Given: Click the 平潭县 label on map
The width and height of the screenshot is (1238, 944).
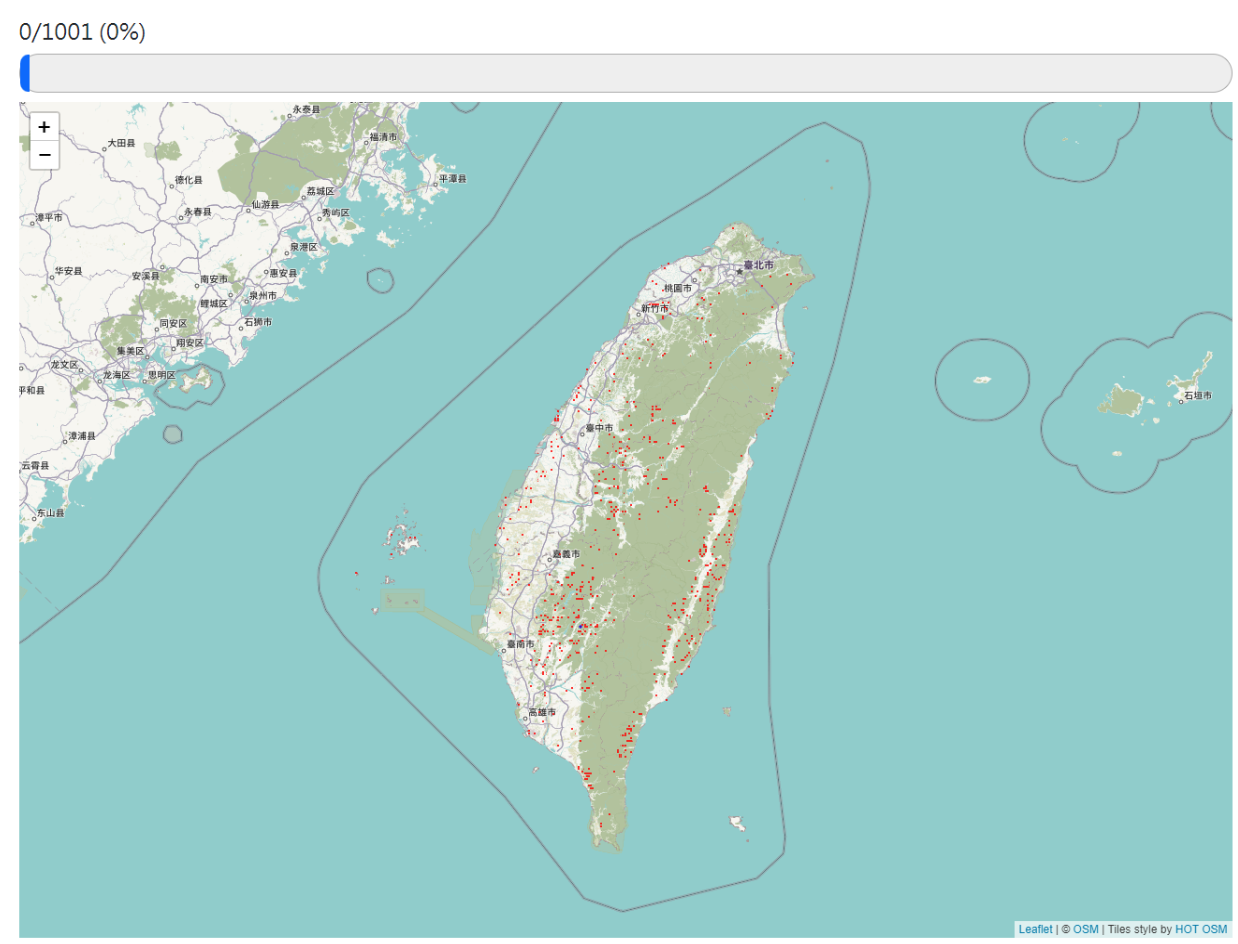Looking at the screenshot, I should click(x=452, y=179).
